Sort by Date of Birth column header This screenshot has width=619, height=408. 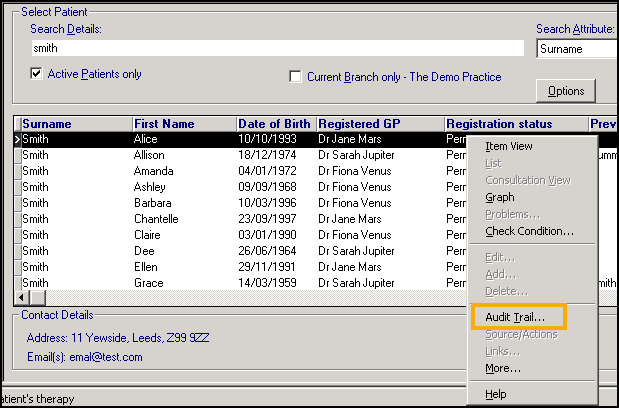[x=274, y=124]
